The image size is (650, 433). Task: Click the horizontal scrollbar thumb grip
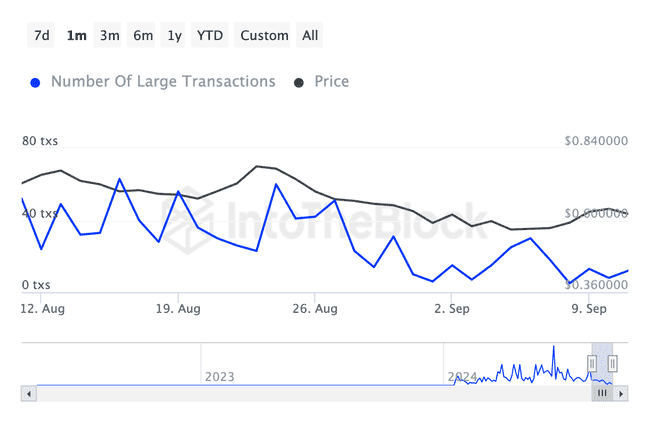(x=602, y=394)
